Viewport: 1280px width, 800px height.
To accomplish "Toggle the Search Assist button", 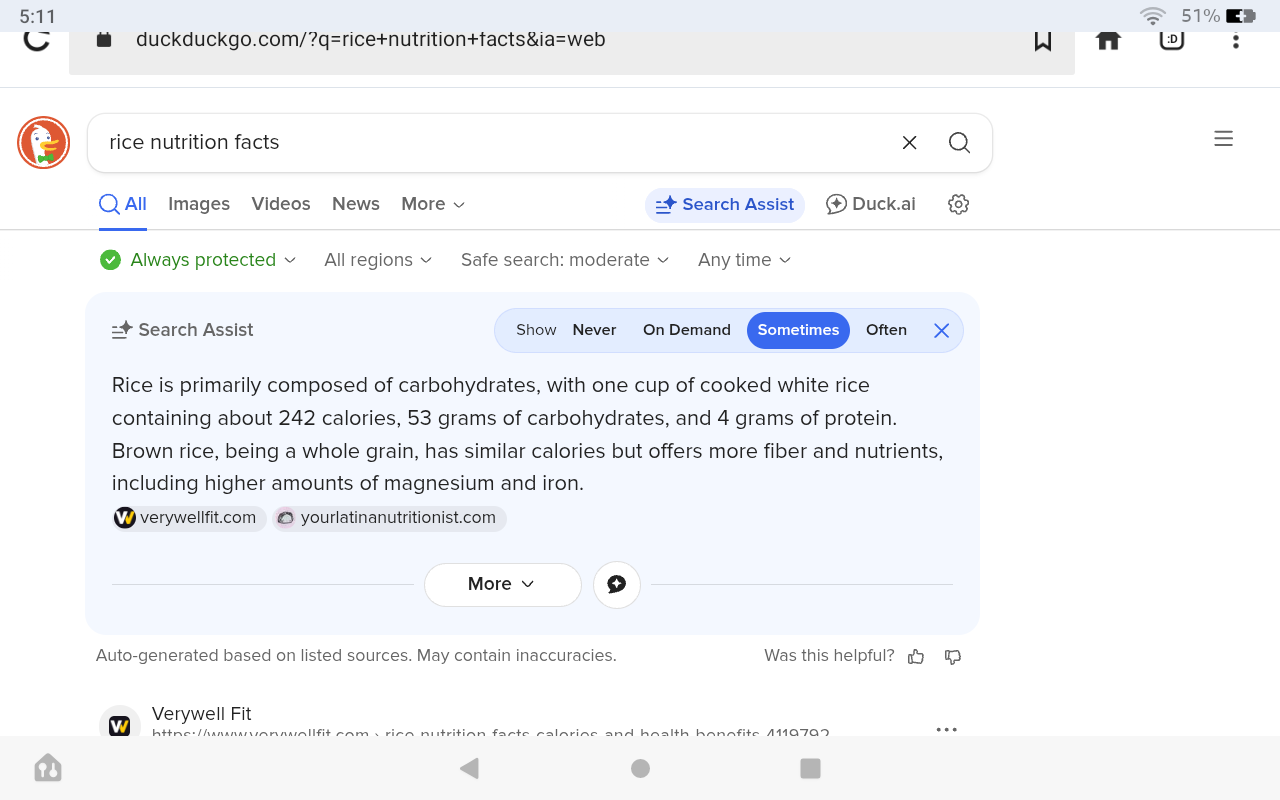I will tap(725, 204).
